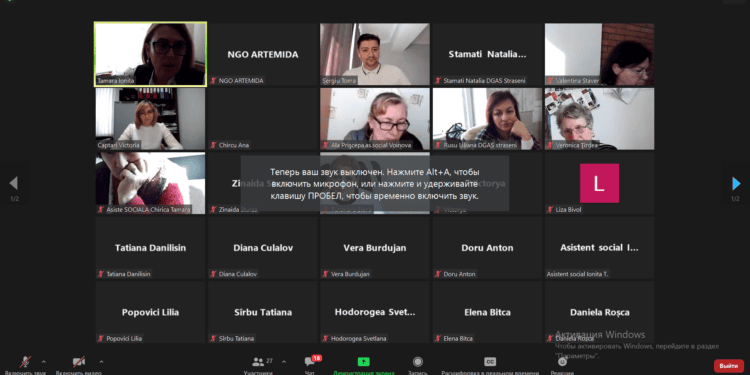Click muted mic icon beside Zinaida Sturza label
This screenshot has width=750, height=375.
(213, 210)
